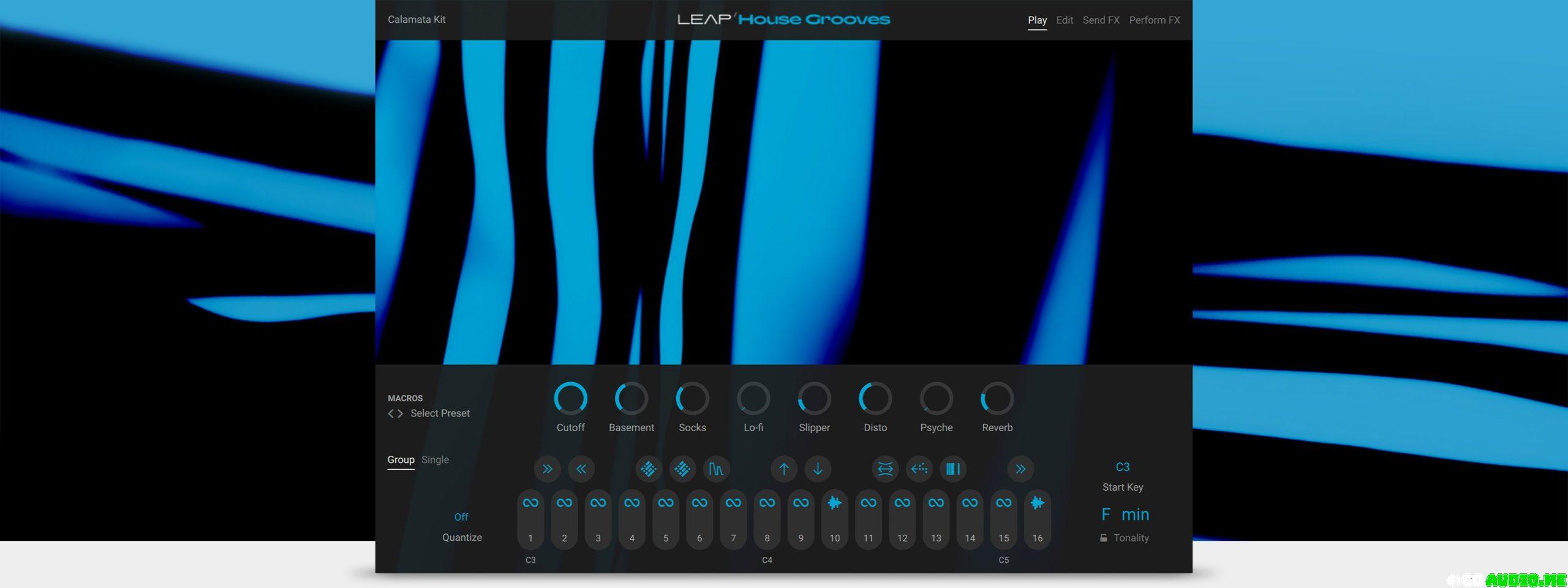Click the dotted left-arrow icon button

point(919,469)
